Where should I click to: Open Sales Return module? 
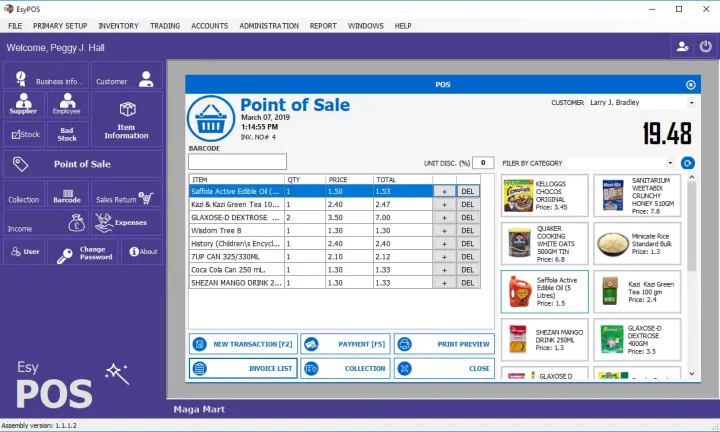click(x=127, y=194)
